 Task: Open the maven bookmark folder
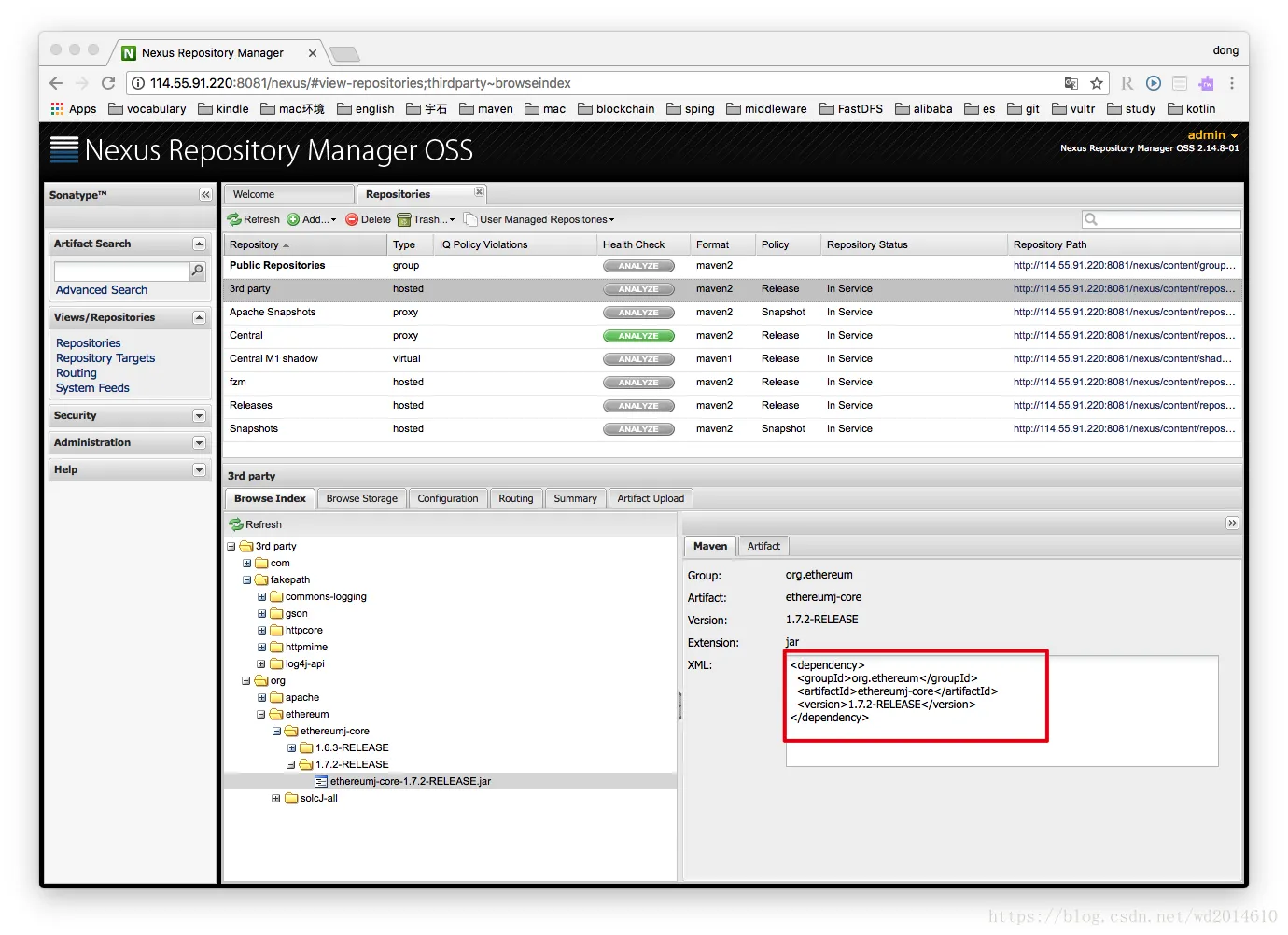pyautogui.click(x=486, y=108)
